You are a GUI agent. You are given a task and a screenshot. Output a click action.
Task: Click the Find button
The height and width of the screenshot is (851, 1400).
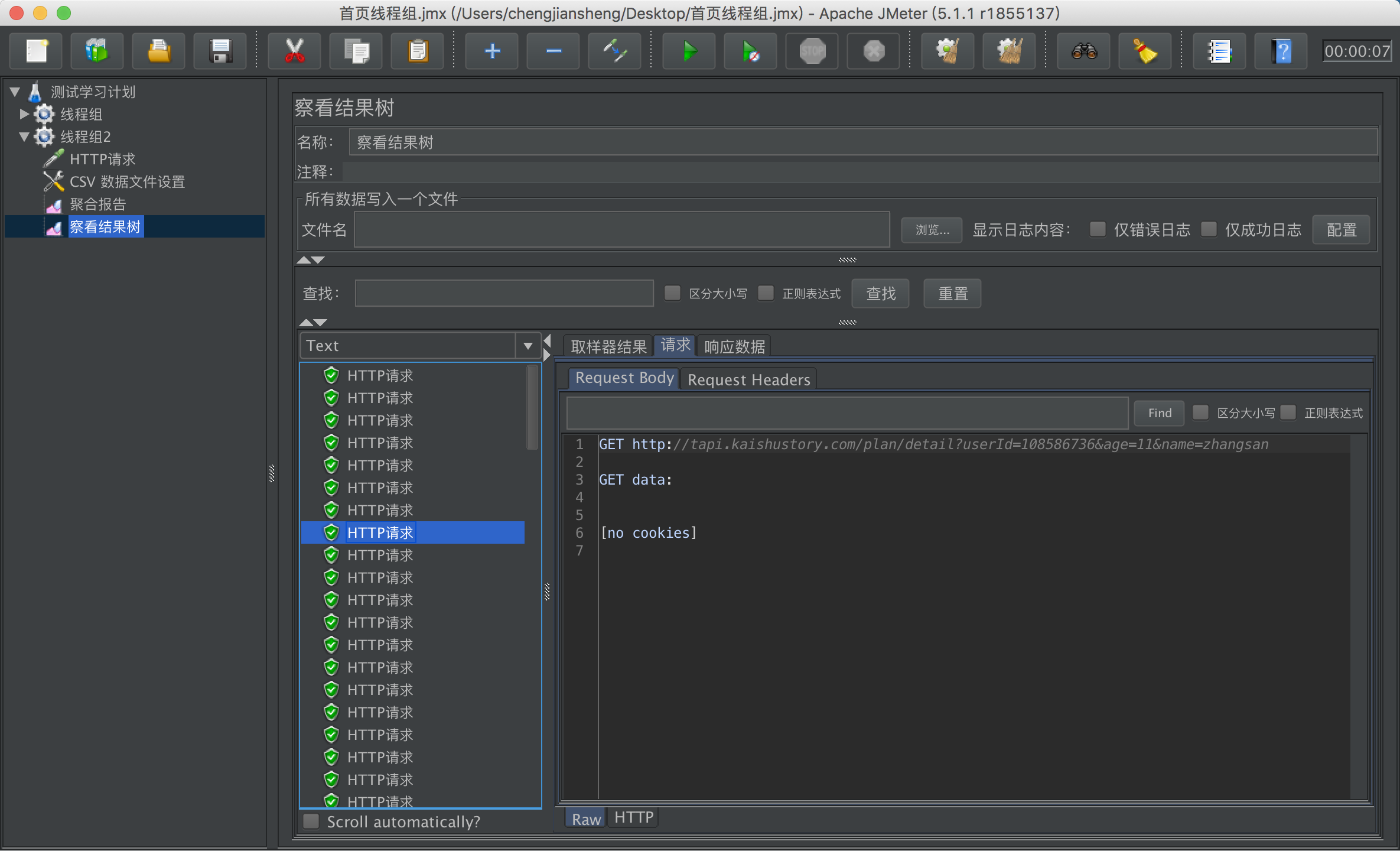(1159, 413)
